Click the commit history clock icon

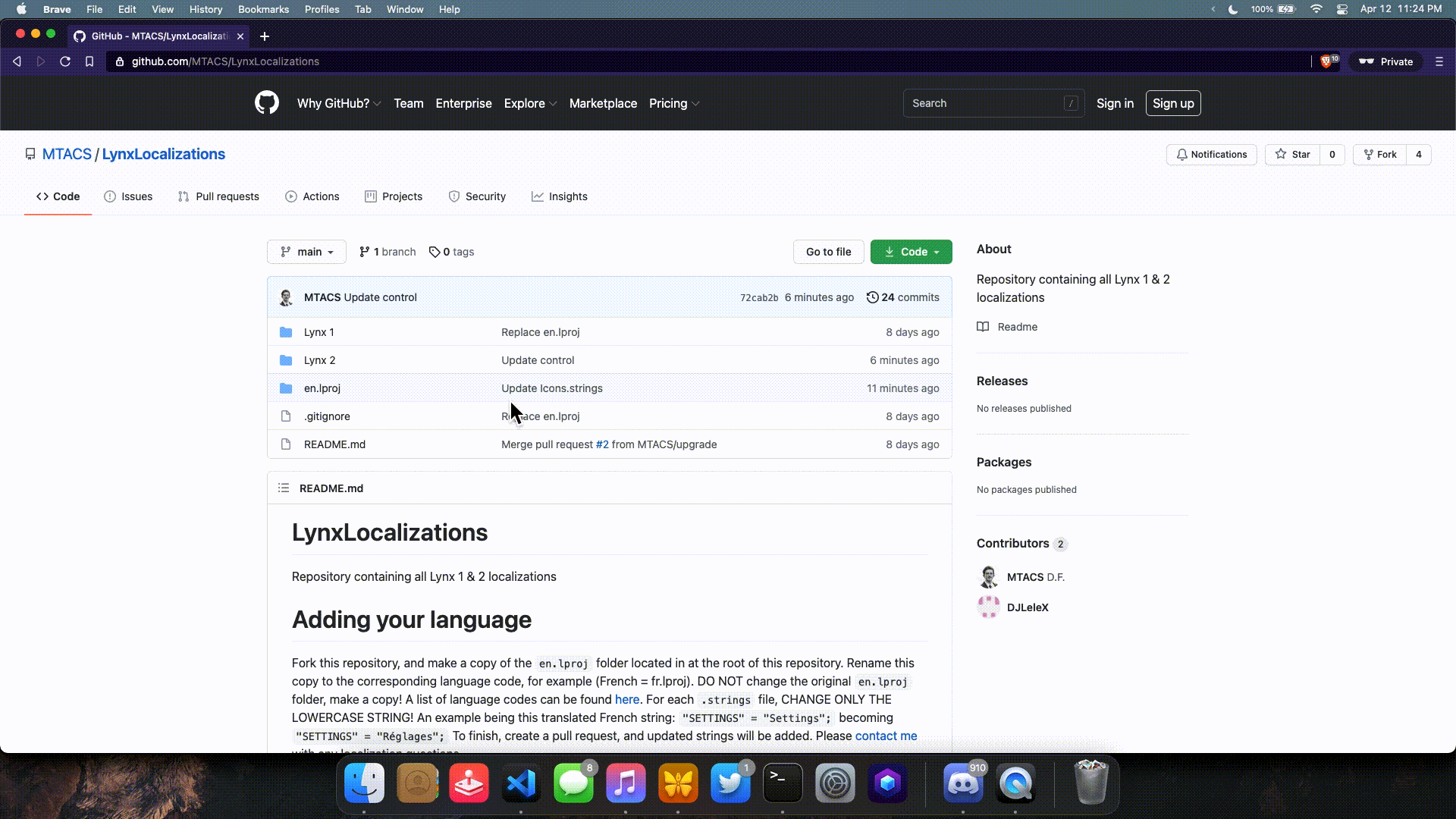872,297
